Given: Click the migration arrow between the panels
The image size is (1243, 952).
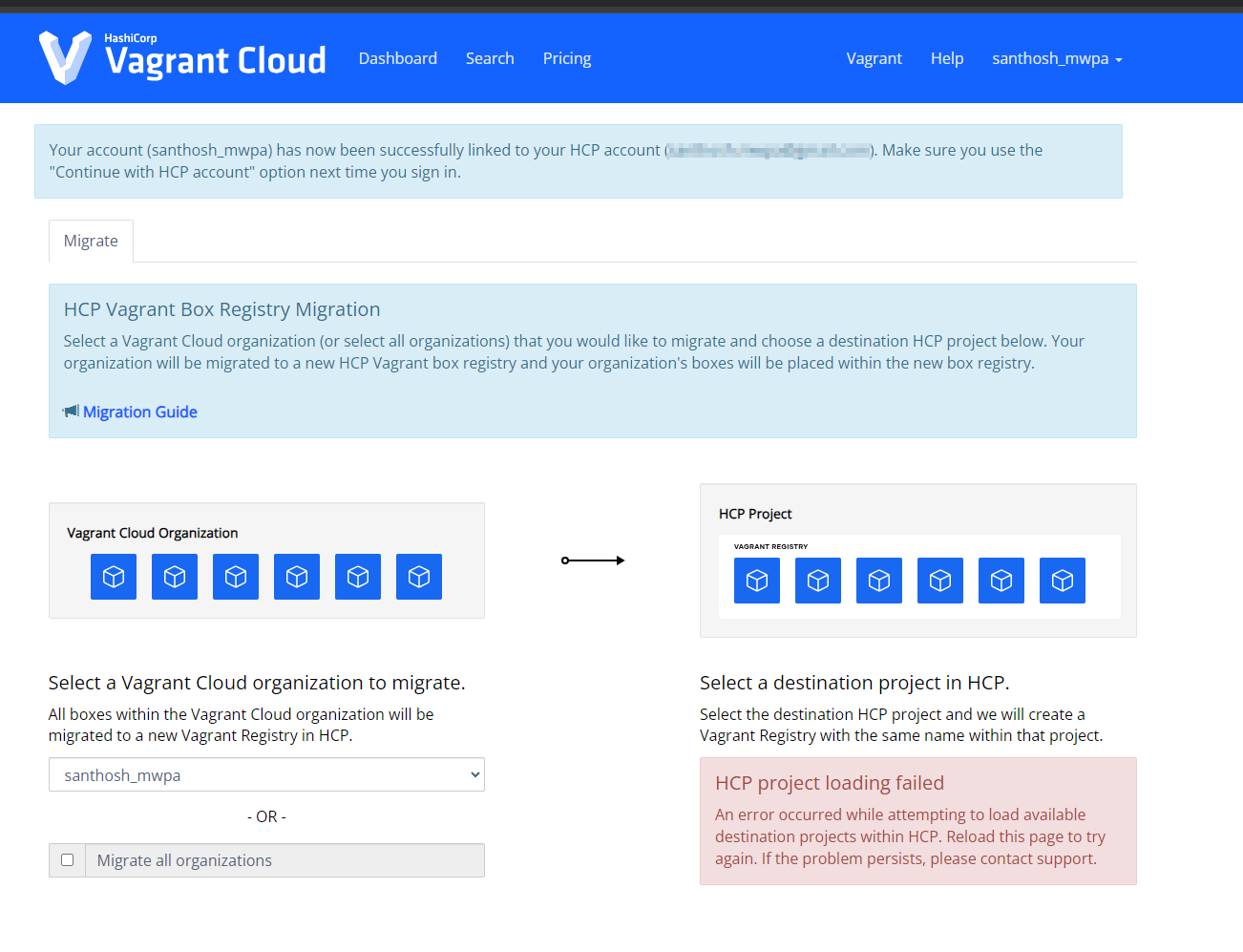Looking at the screenshot, I should (593, 561).
